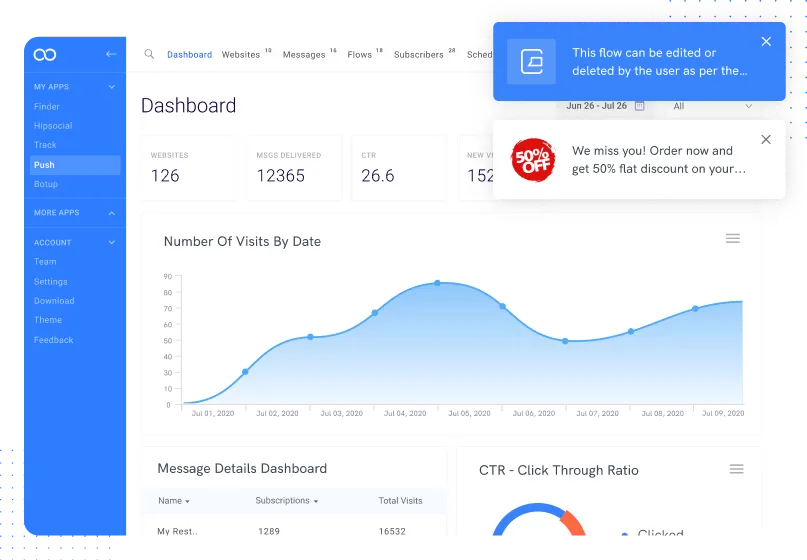Open calendar icon in the date range field
Viewport: 807px width, 560px height.
tap(640, 106)
